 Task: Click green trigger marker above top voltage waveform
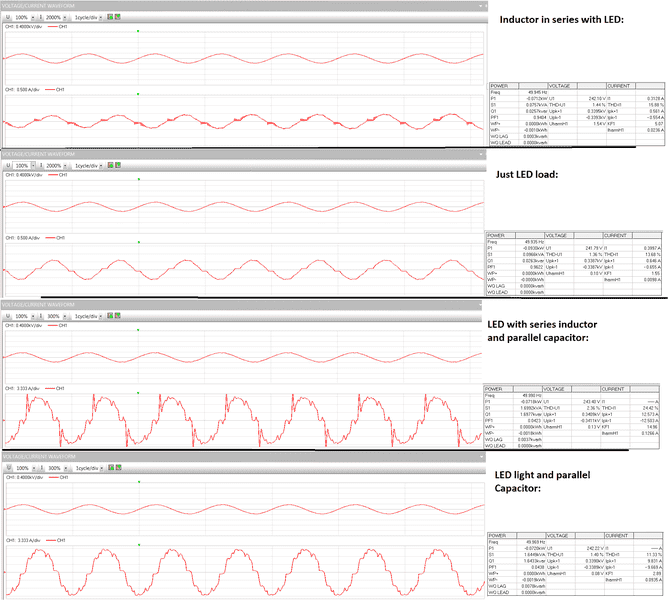coord(138,31)
